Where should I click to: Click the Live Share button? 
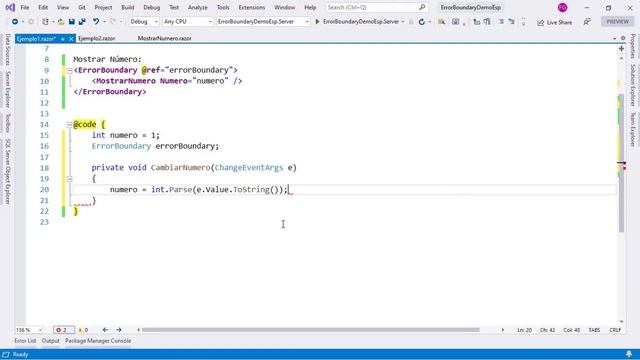[x=555, y=22]
